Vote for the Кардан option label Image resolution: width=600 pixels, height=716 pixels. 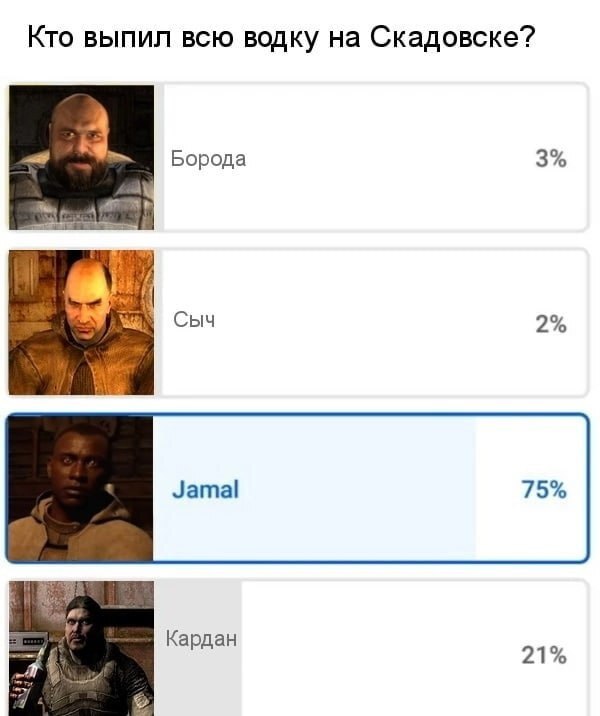coord(201,638)
